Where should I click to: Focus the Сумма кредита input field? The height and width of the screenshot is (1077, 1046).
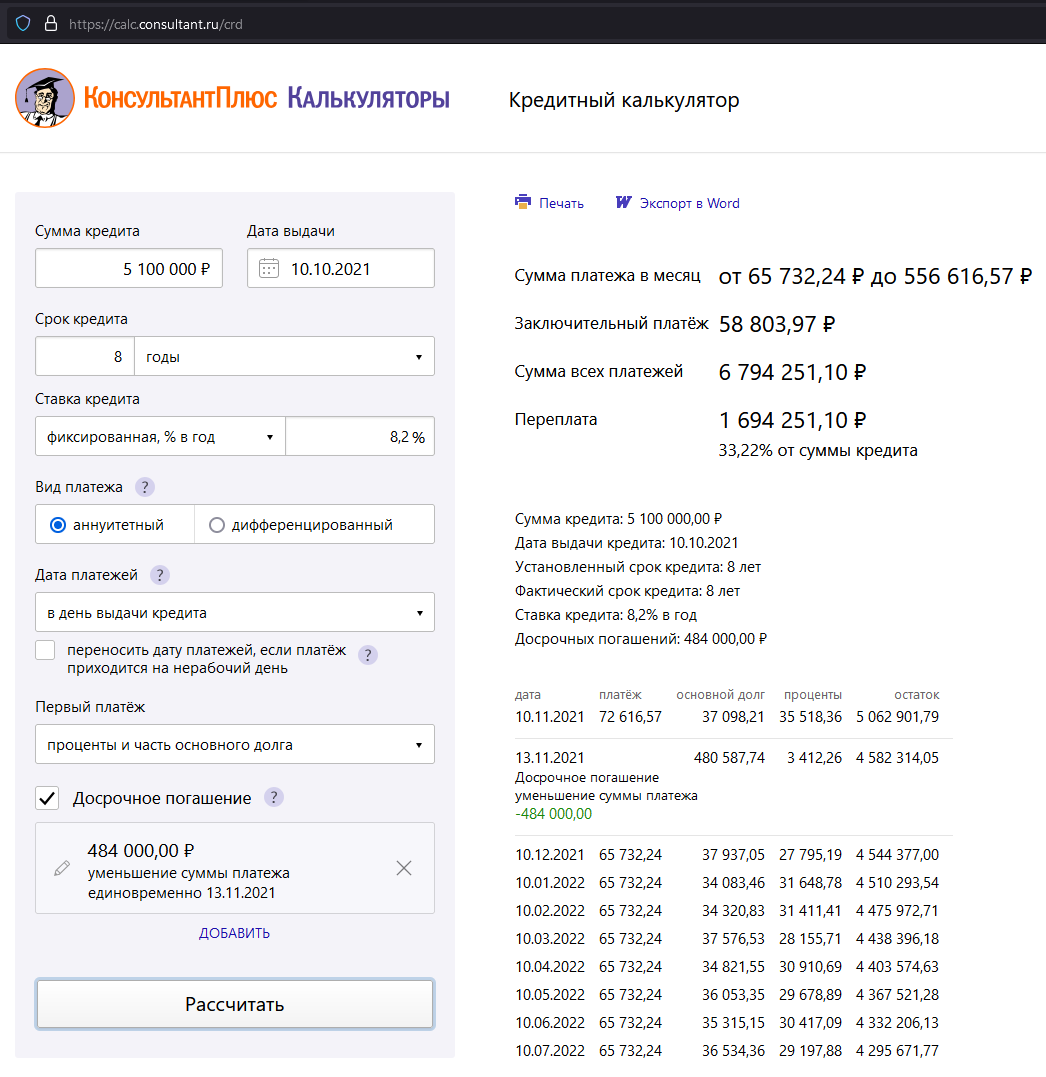[129, 268]
